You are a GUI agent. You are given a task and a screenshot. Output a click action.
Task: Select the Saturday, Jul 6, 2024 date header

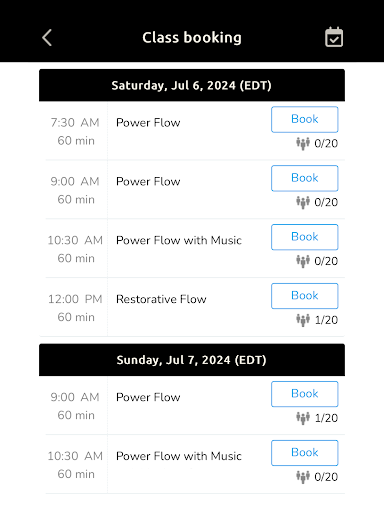click(192, 85)
